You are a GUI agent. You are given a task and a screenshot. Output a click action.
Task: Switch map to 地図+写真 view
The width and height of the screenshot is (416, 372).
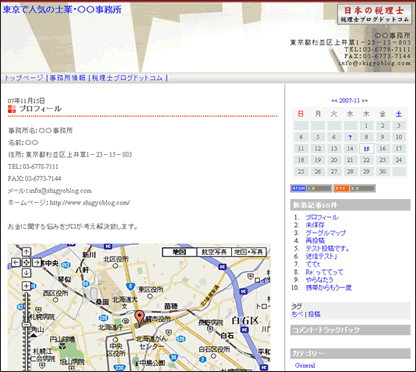coord(249,252)
